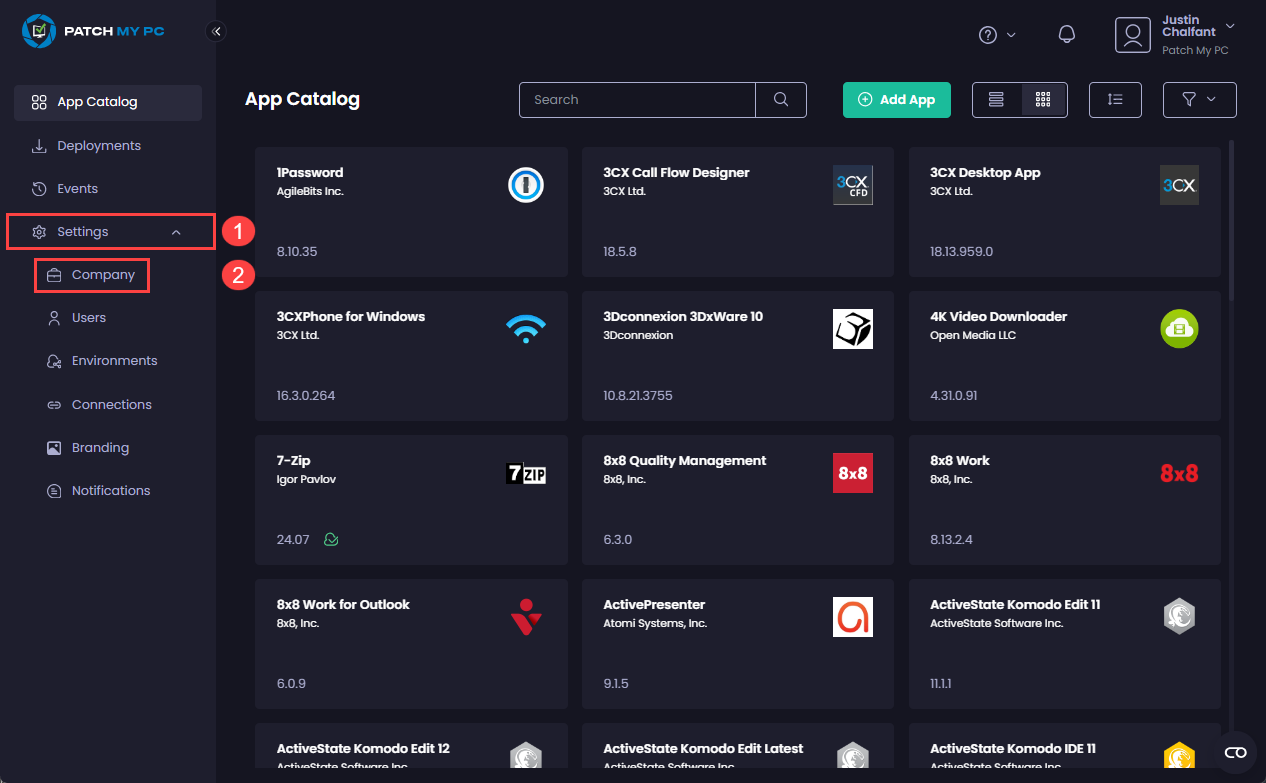This screenshot has height=783, width=1266.
Task: Select Company under Settings
Action: click(103, 275)
